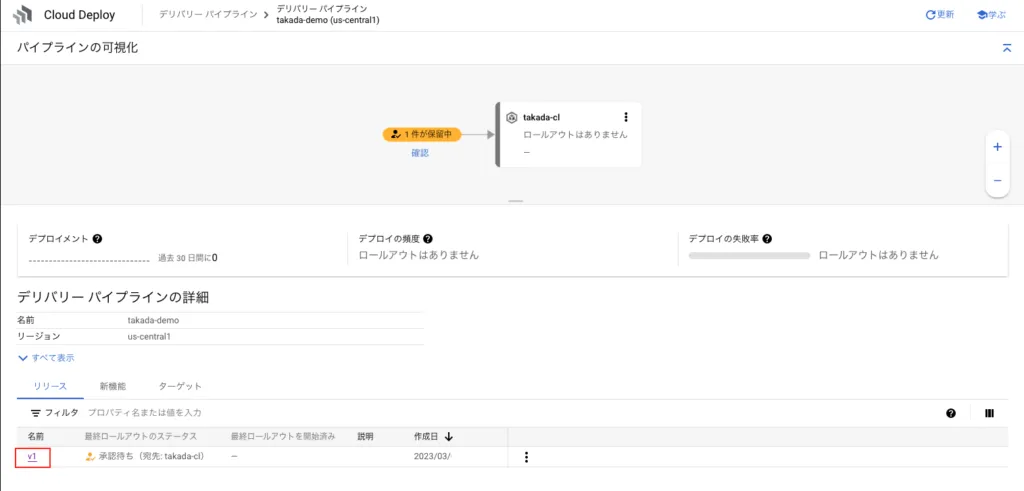Click the 2023/03 creation date cell
This screenshot has width=1024, height=491.
[433, 457]
